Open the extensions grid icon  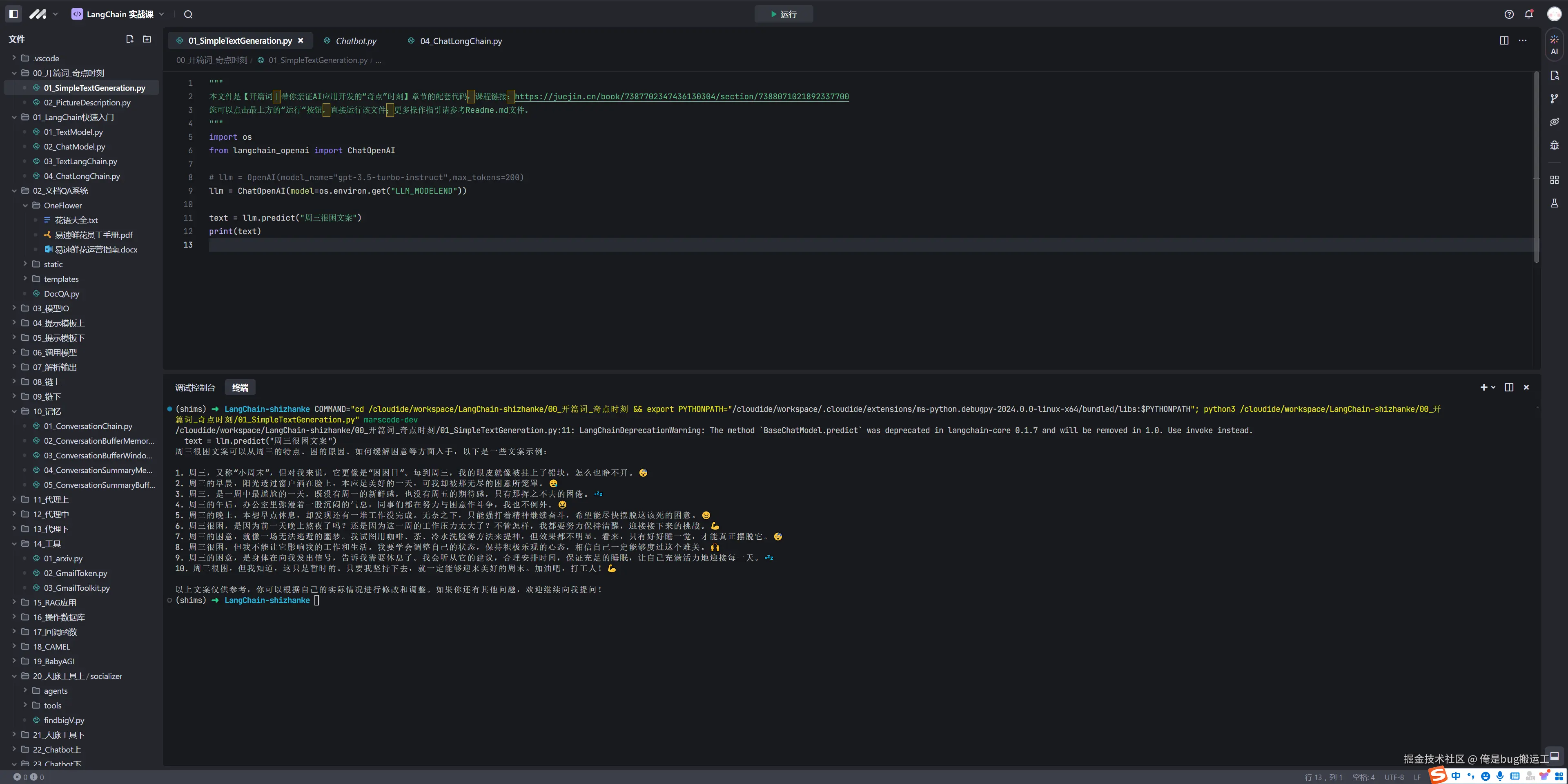click(1554, 180)
